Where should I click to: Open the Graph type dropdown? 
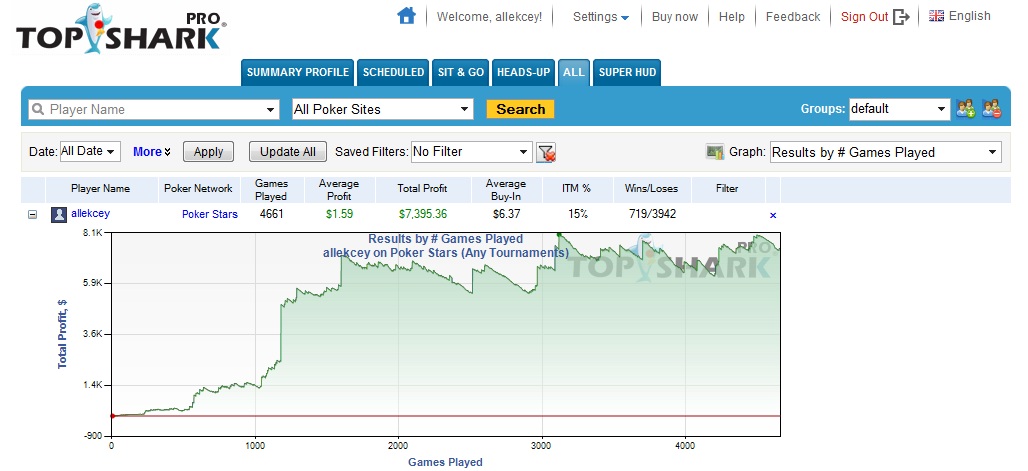(x=885, y=152)
